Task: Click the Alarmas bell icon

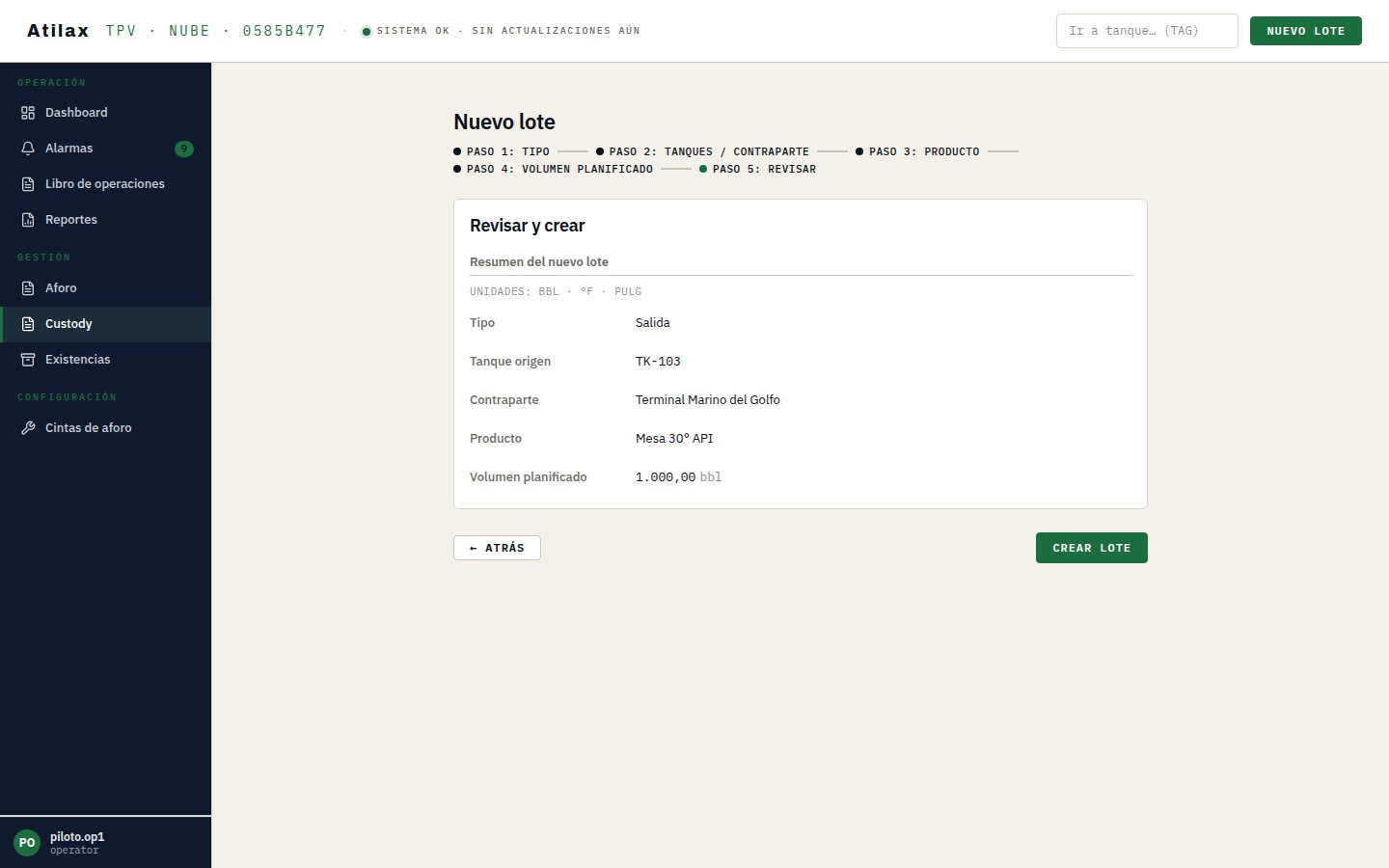Action: click(x=28, y=149)
